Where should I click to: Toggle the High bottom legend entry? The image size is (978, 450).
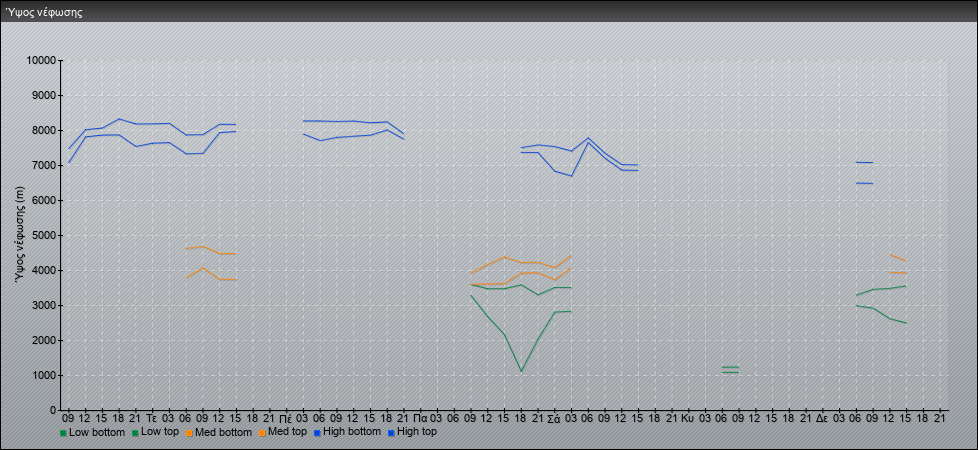(346, 432)
